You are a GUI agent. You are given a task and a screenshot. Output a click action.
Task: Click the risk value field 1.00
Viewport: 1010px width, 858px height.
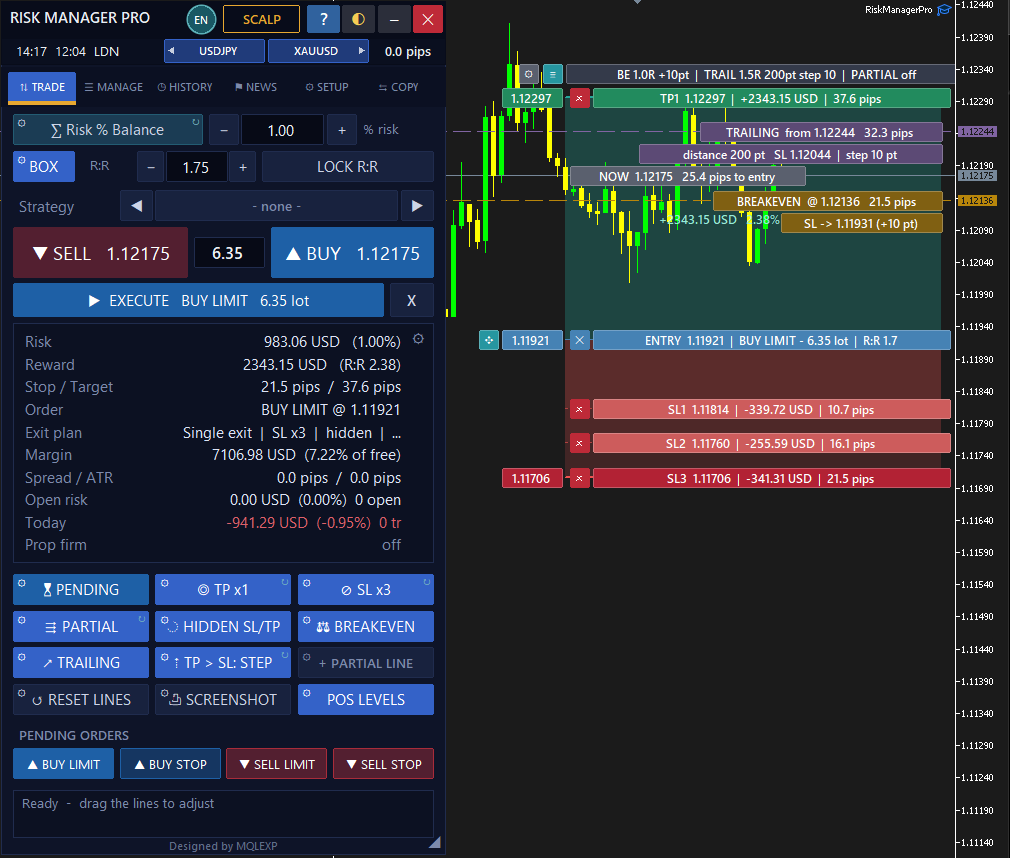coord(282,130)
